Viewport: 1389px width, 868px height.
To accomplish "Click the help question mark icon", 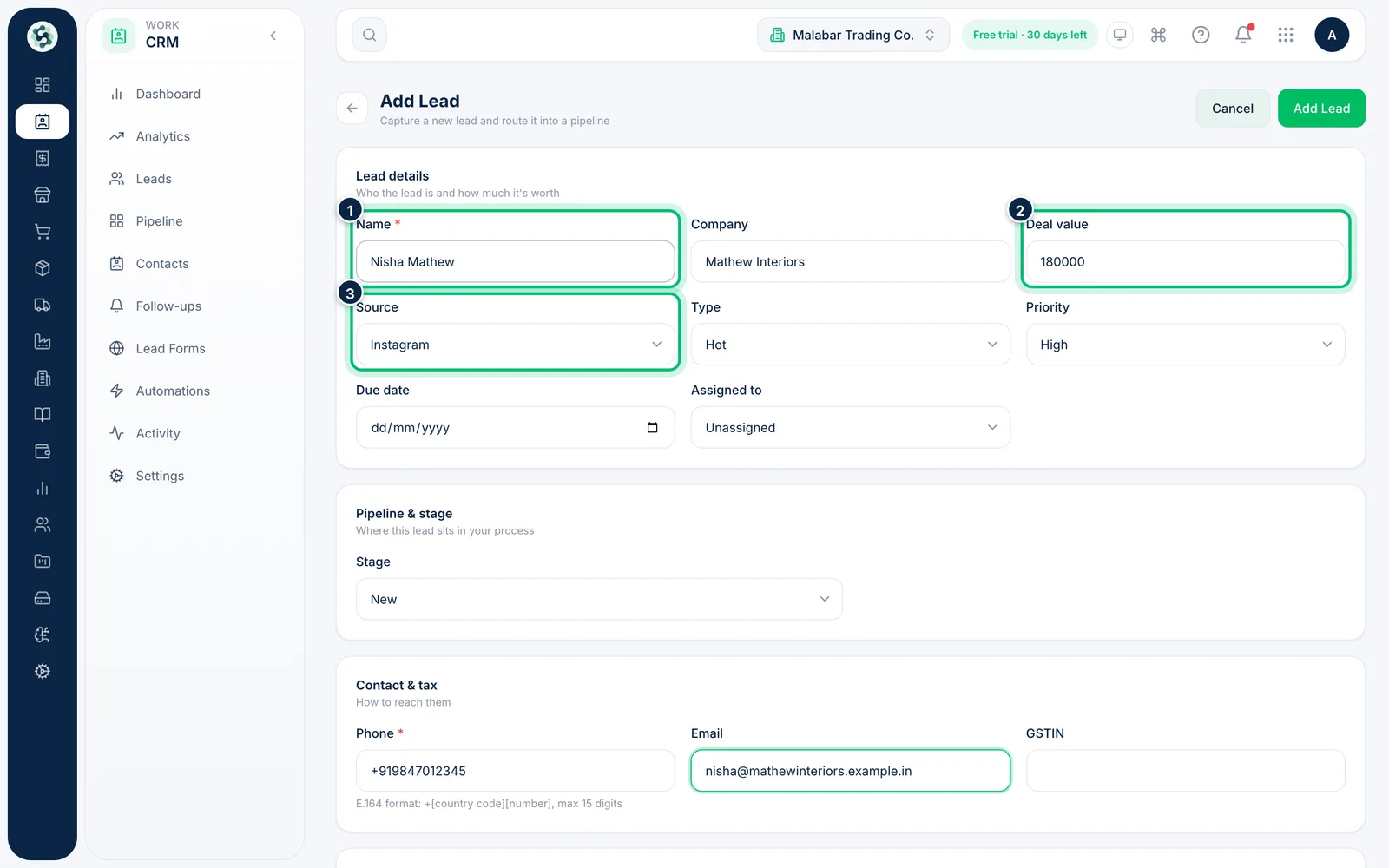I will click(1201, 35).
